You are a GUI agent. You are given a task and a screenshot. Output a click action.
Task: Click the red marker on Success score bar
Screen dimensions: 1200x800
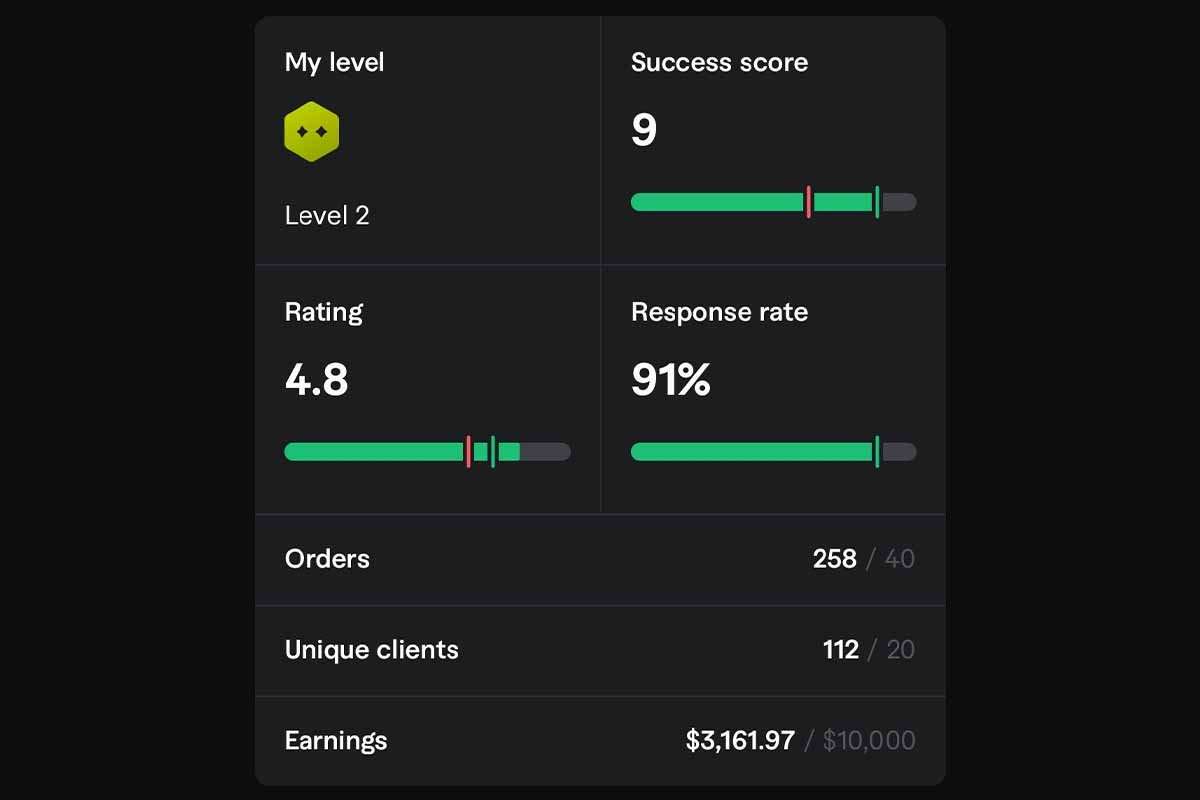point(808,202)
